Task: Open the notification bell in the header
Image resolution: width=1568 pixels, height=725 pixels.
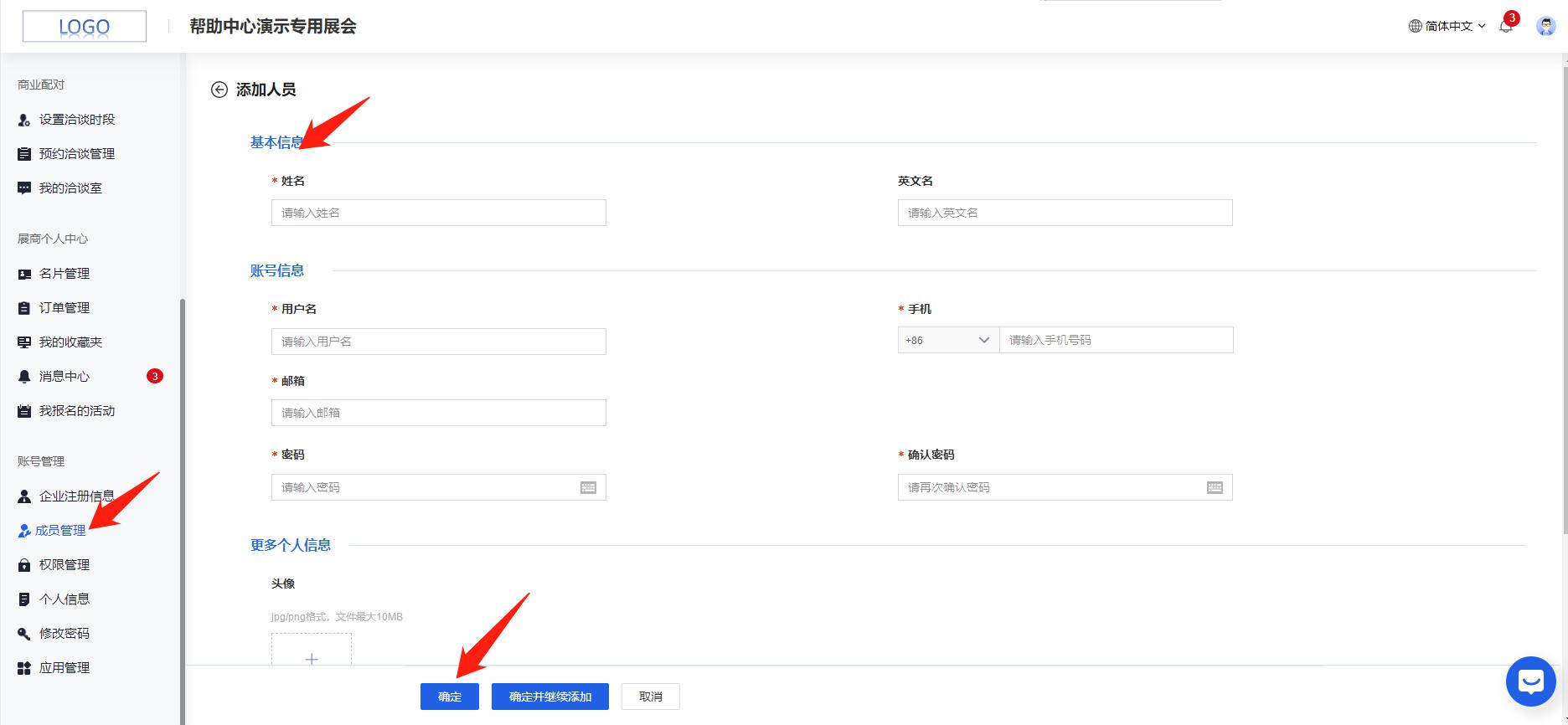Action: coord(1506,26)
